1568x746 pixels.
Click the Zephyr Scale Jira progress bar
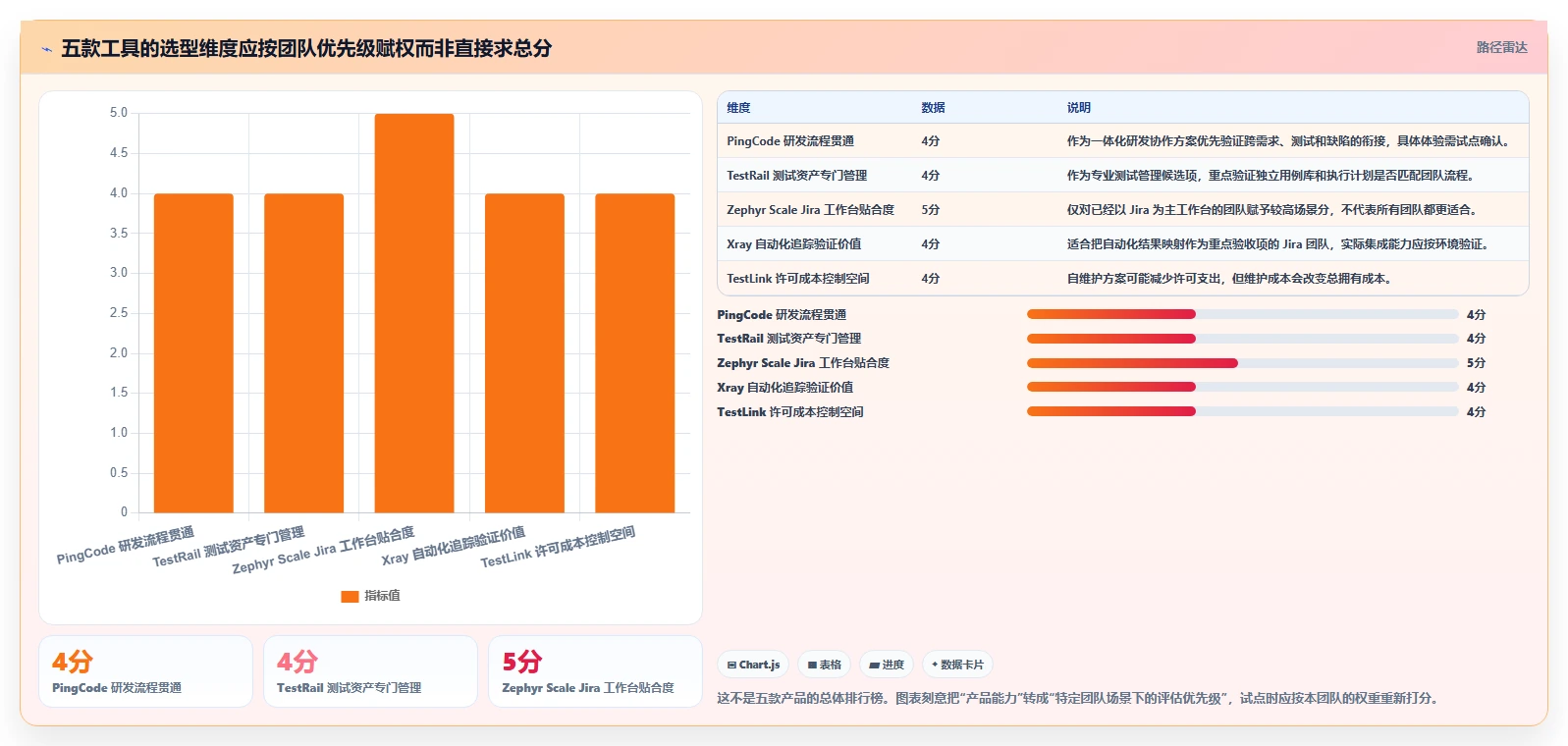pos(1242,363)
